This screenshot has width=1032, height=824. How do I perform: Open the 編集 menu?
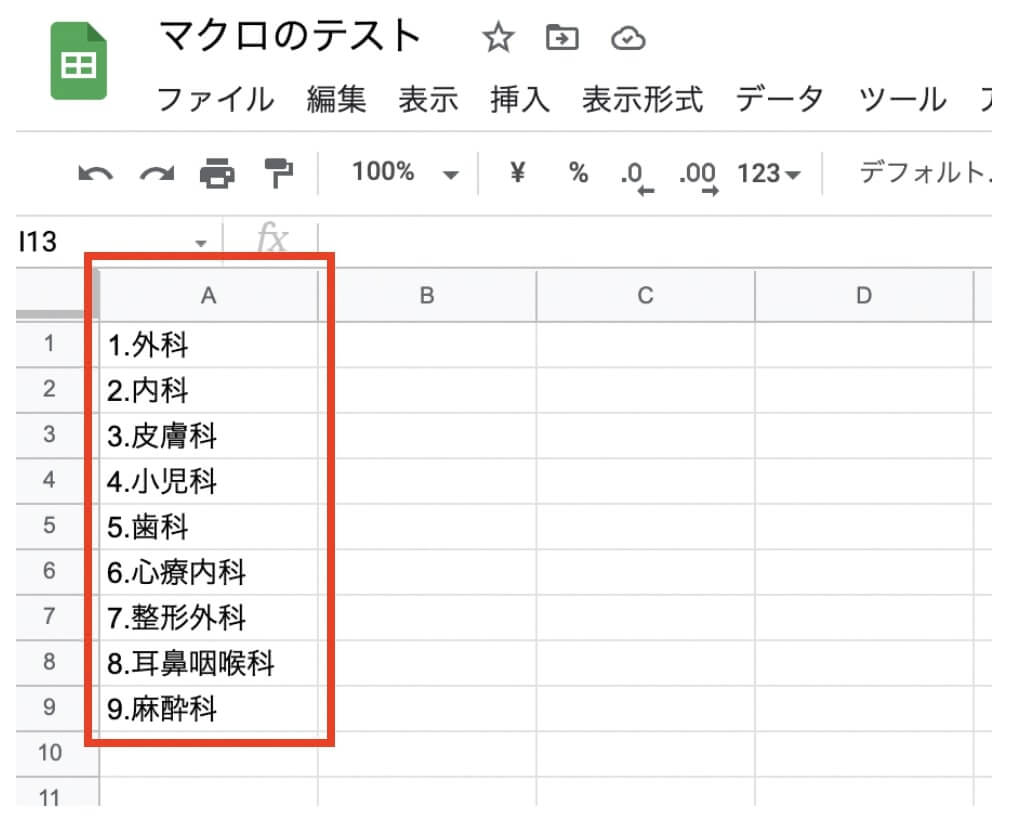(x=336, y=100)
